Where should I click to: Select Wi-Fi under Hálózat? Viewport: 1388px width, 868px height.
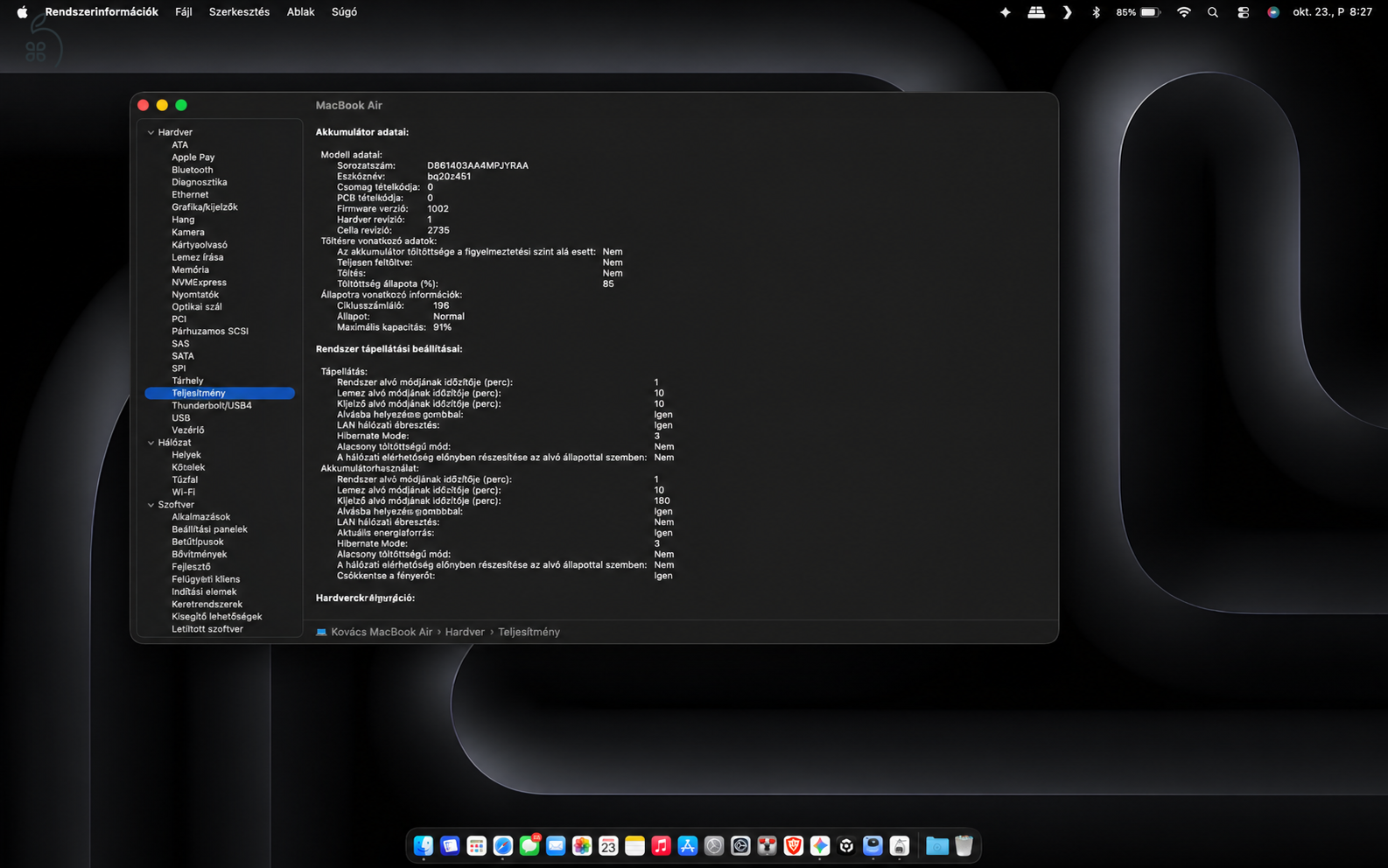(184, 493)
